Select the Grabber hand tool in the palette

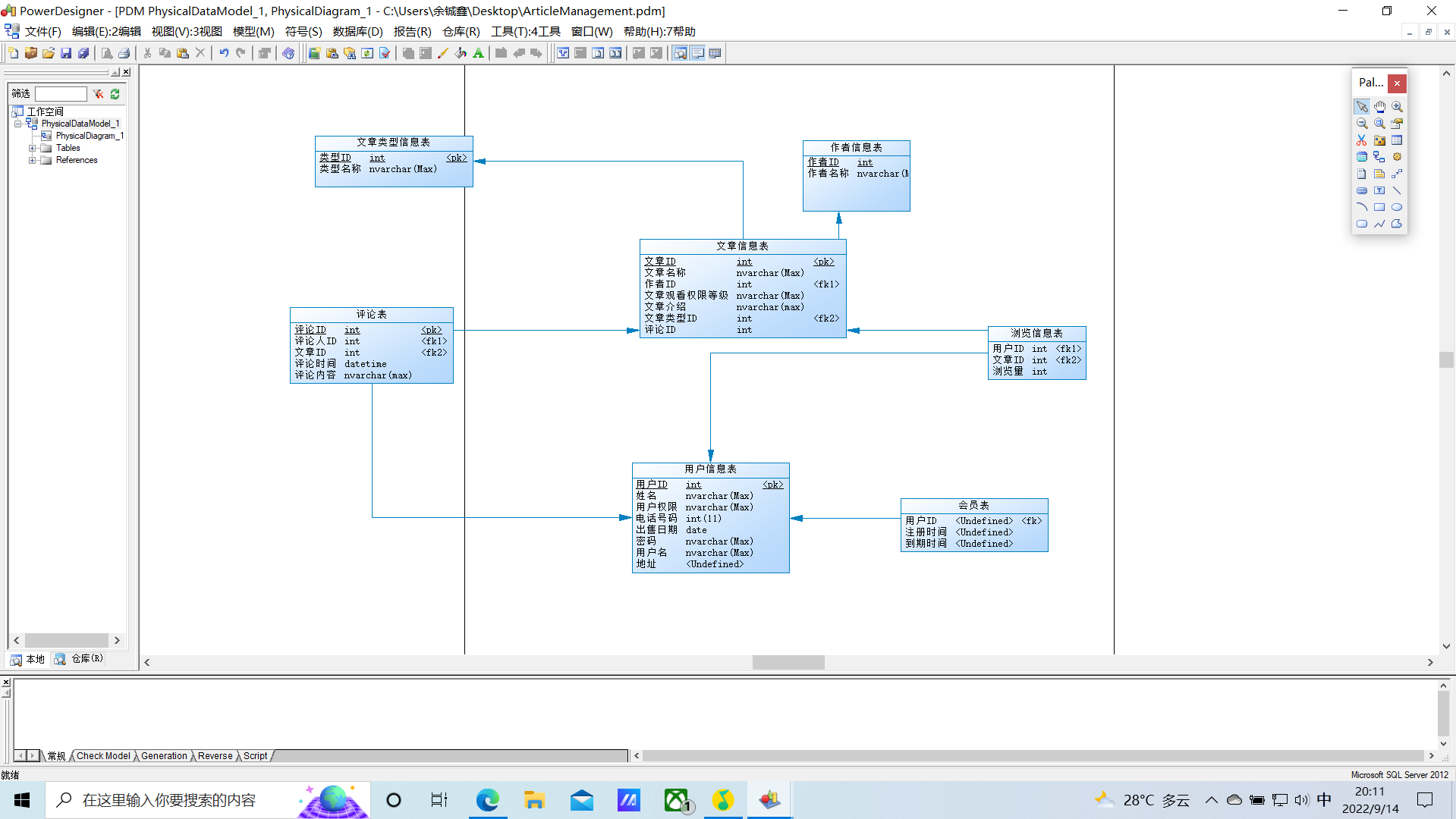[1379, 107]
